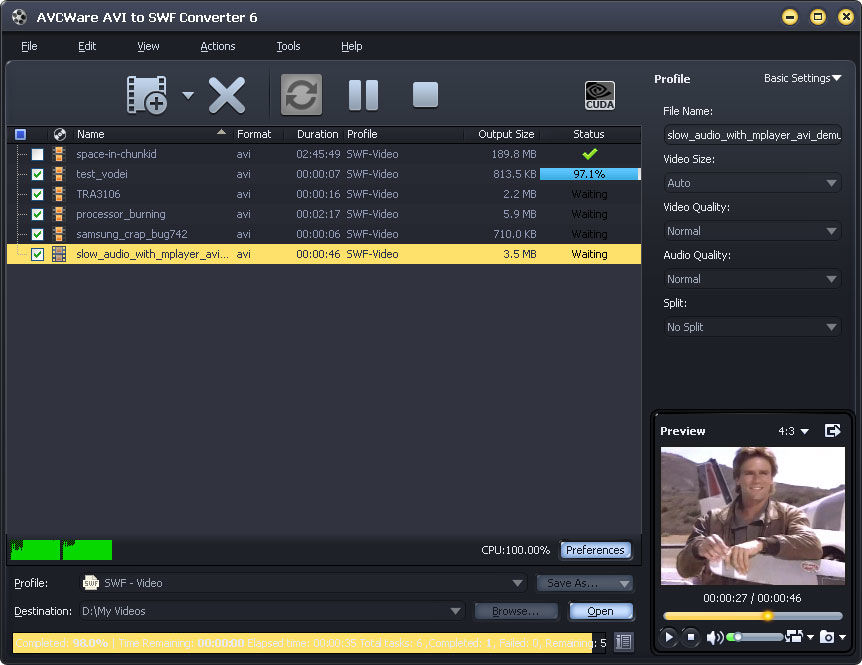Open the Actions menu
Image resolution: width=862 pixels, height=665 pixels.
point(218,46)
